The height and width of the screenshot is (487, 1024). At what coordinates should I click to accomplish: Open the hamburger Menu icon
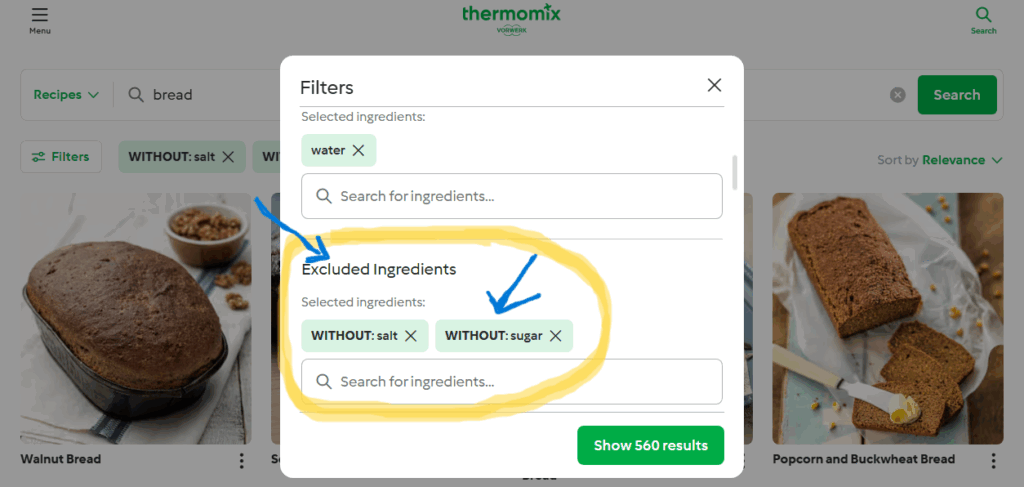pyautogui.click(x=40, y=14)
